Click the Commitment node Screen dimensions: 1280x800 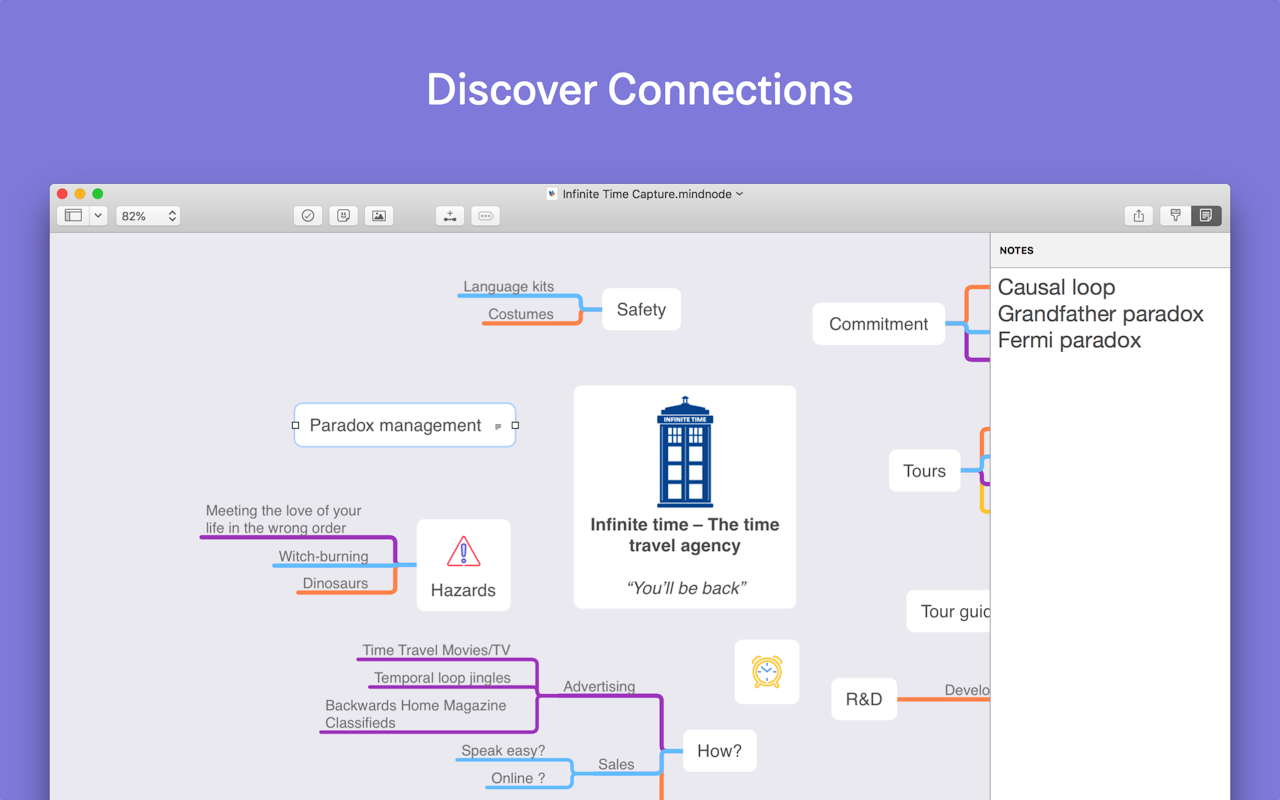tap(878, 323)
